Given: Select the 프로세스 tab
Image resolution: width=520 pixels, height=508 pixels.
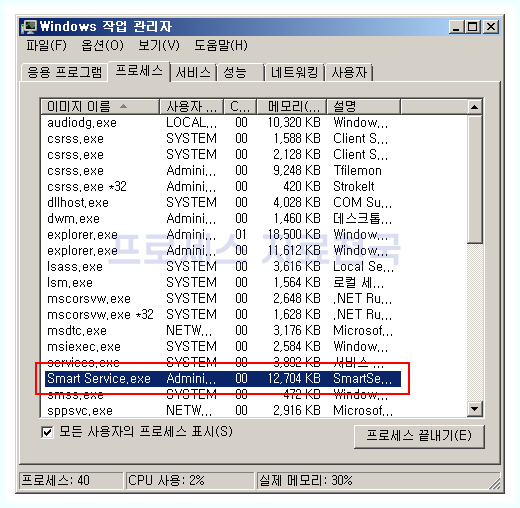Looking at the screenshot, I should click(x=139, y=71).
